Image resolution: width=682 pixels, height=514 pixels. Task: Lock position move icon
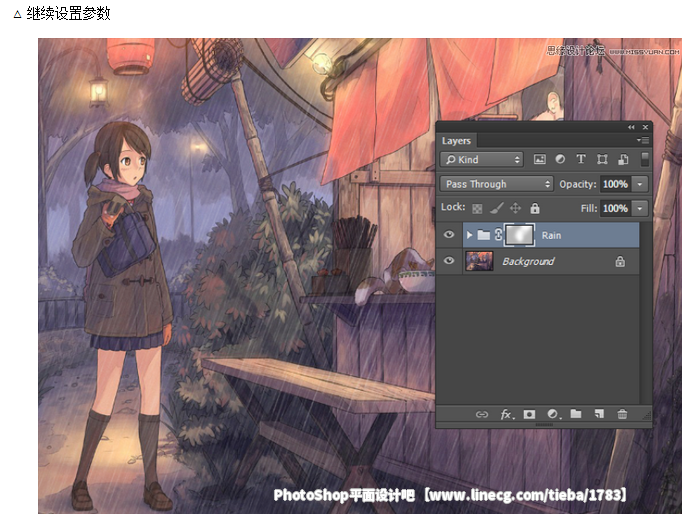click(515, 208)
